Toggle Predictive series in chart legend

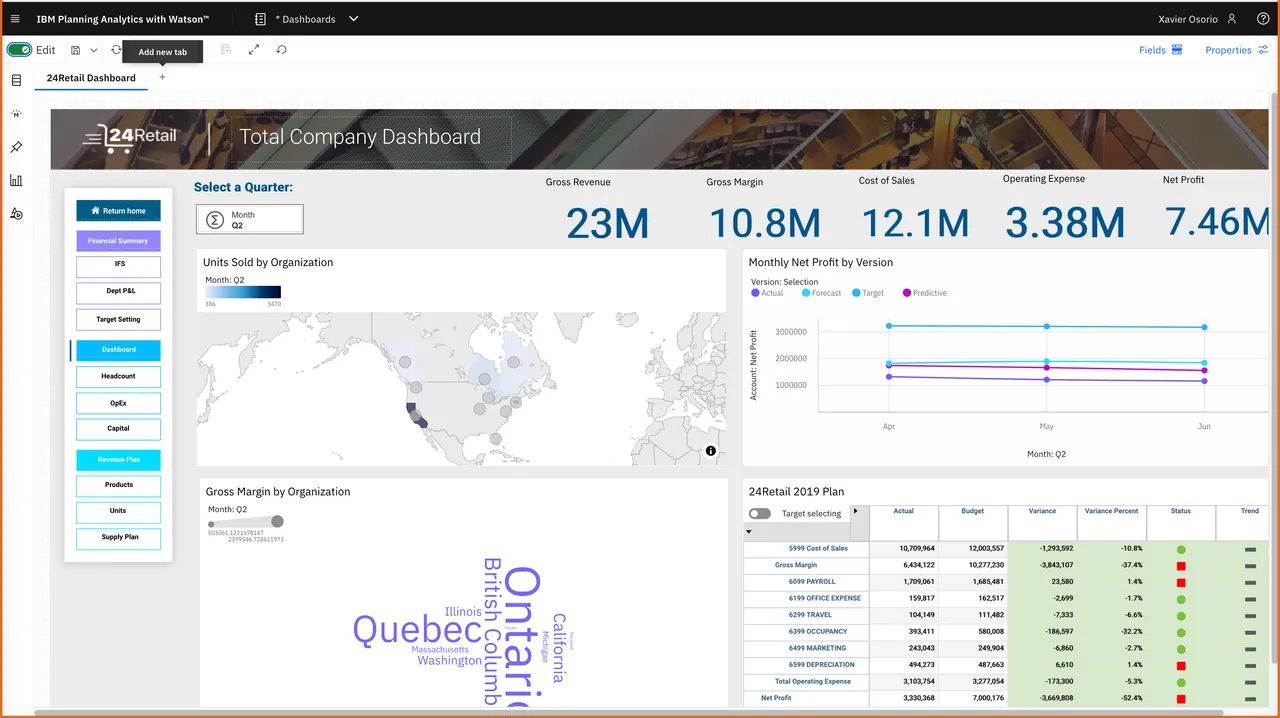[924, 293]
